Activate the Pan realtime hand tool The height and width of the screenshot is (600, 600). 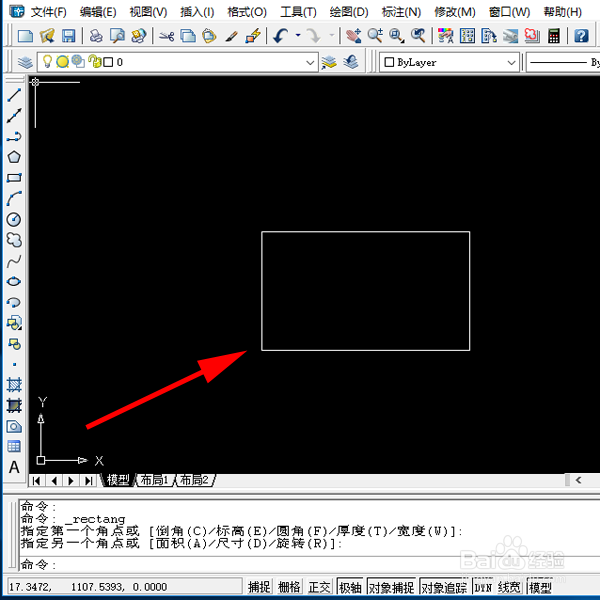pyautogui.click(x=353, y=36)
